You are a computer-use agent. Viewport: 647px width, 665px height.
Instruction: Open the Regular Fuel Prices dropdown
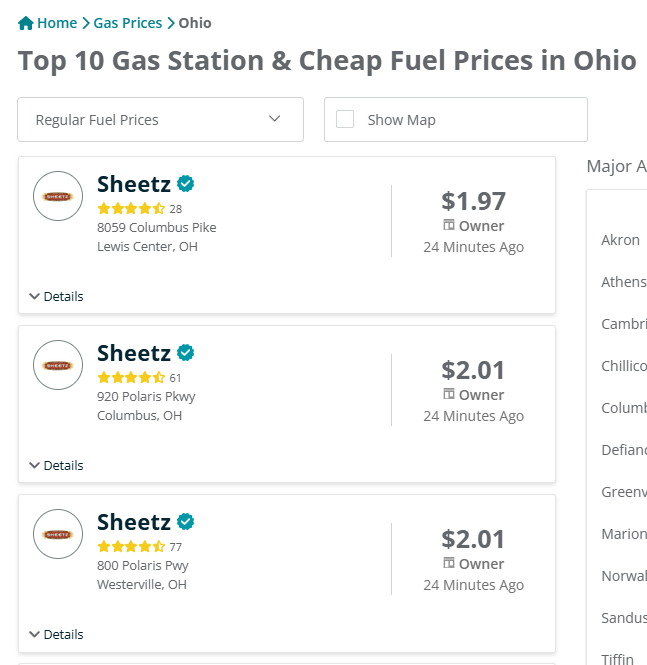pos(160,120)
